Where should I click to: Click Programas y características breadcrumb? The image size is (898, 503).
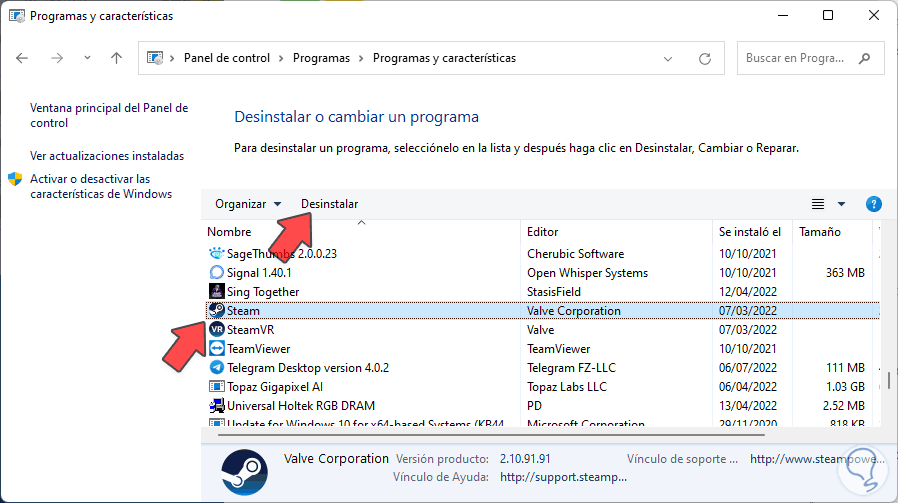point(444,58)
